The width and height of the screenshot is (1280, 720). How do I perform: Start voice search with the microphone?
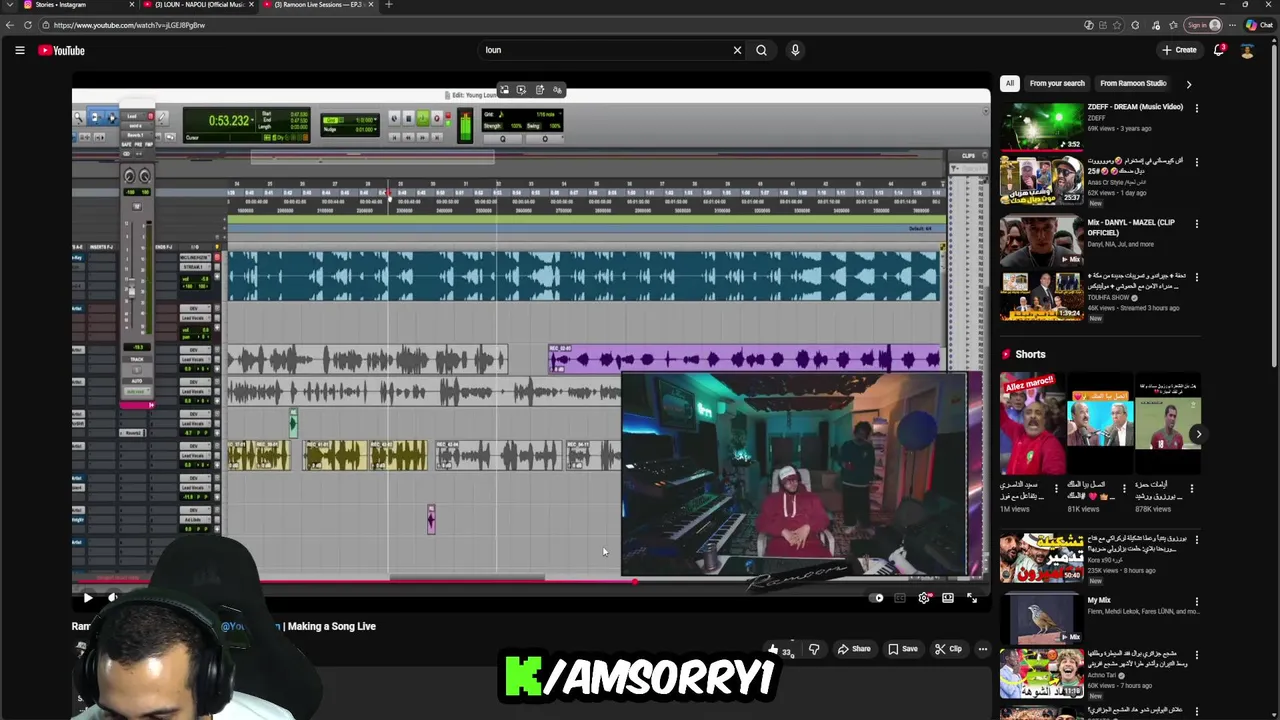click(795, 50)
